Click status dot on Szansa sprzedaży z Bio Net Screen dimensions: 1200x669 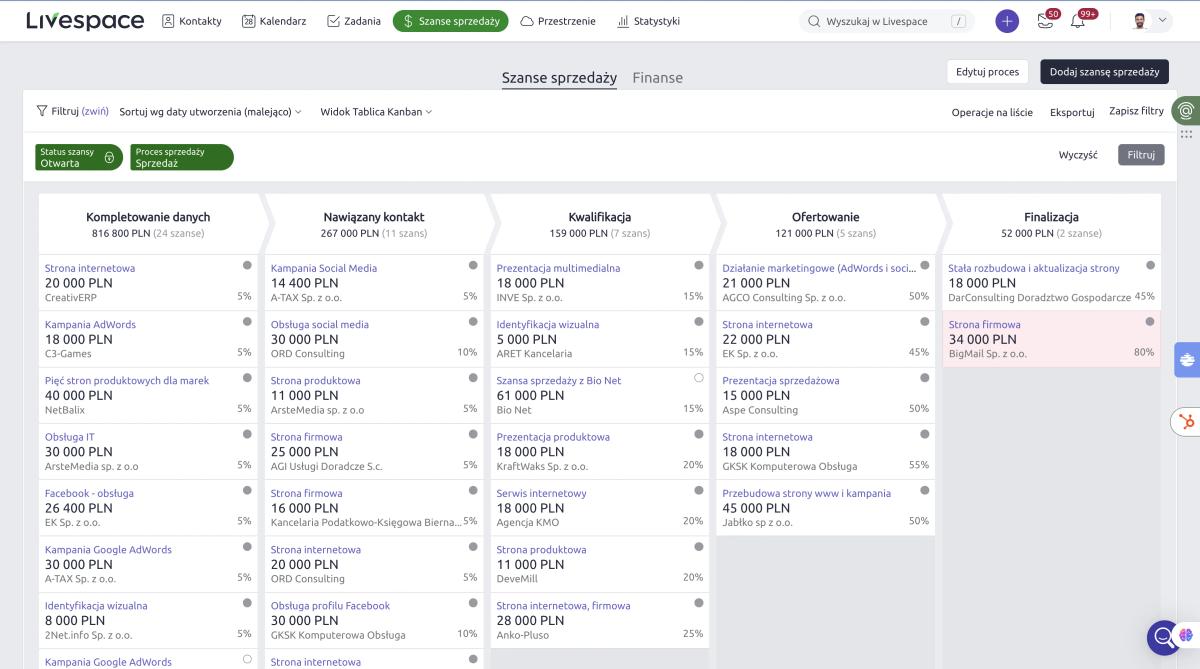point(699,378)
